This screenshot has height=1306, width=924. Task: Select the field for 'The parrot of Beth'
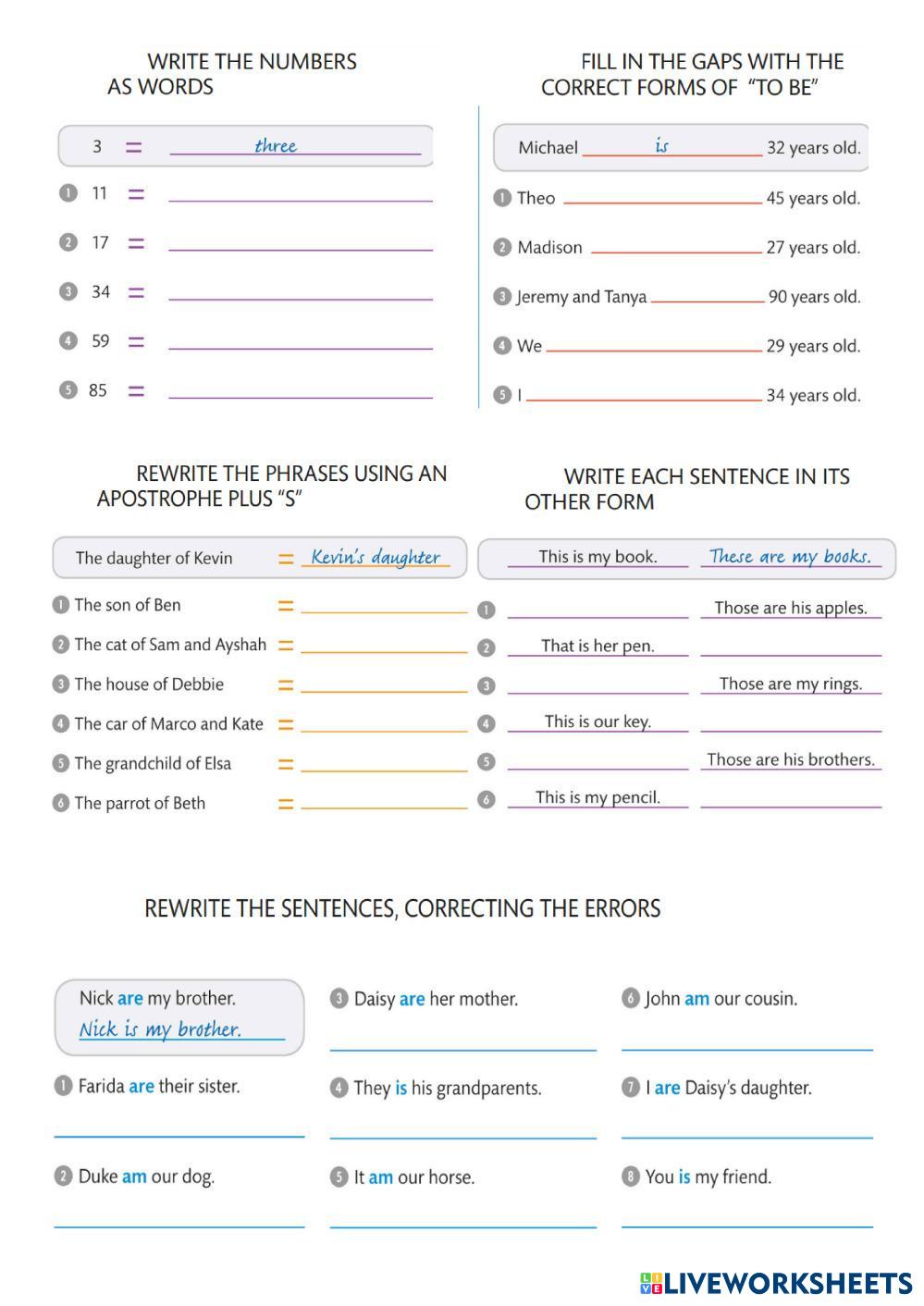pyautogui.click(x=384, y=801)
